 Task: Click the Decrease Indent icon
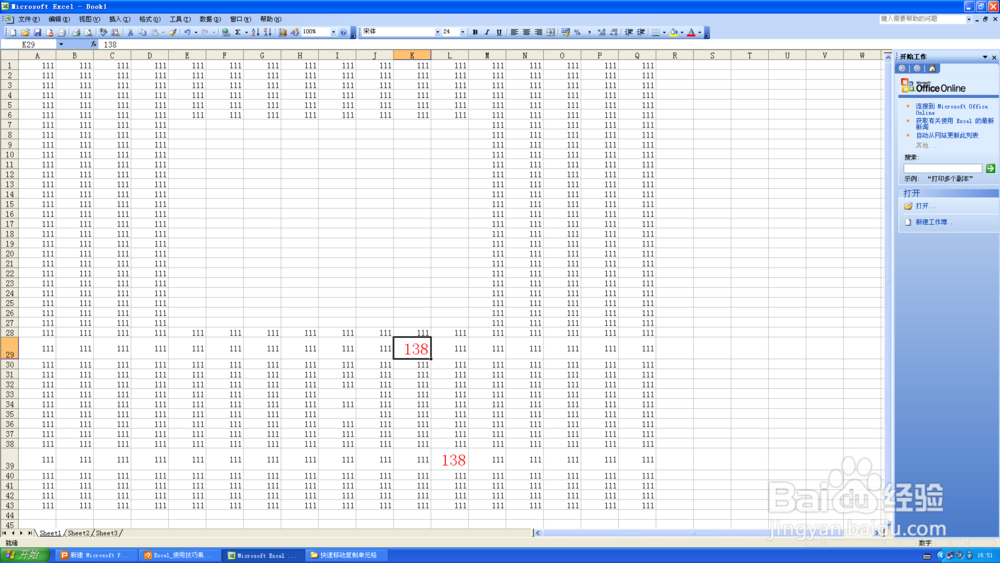pyautogui.click(x=628, y=32)
